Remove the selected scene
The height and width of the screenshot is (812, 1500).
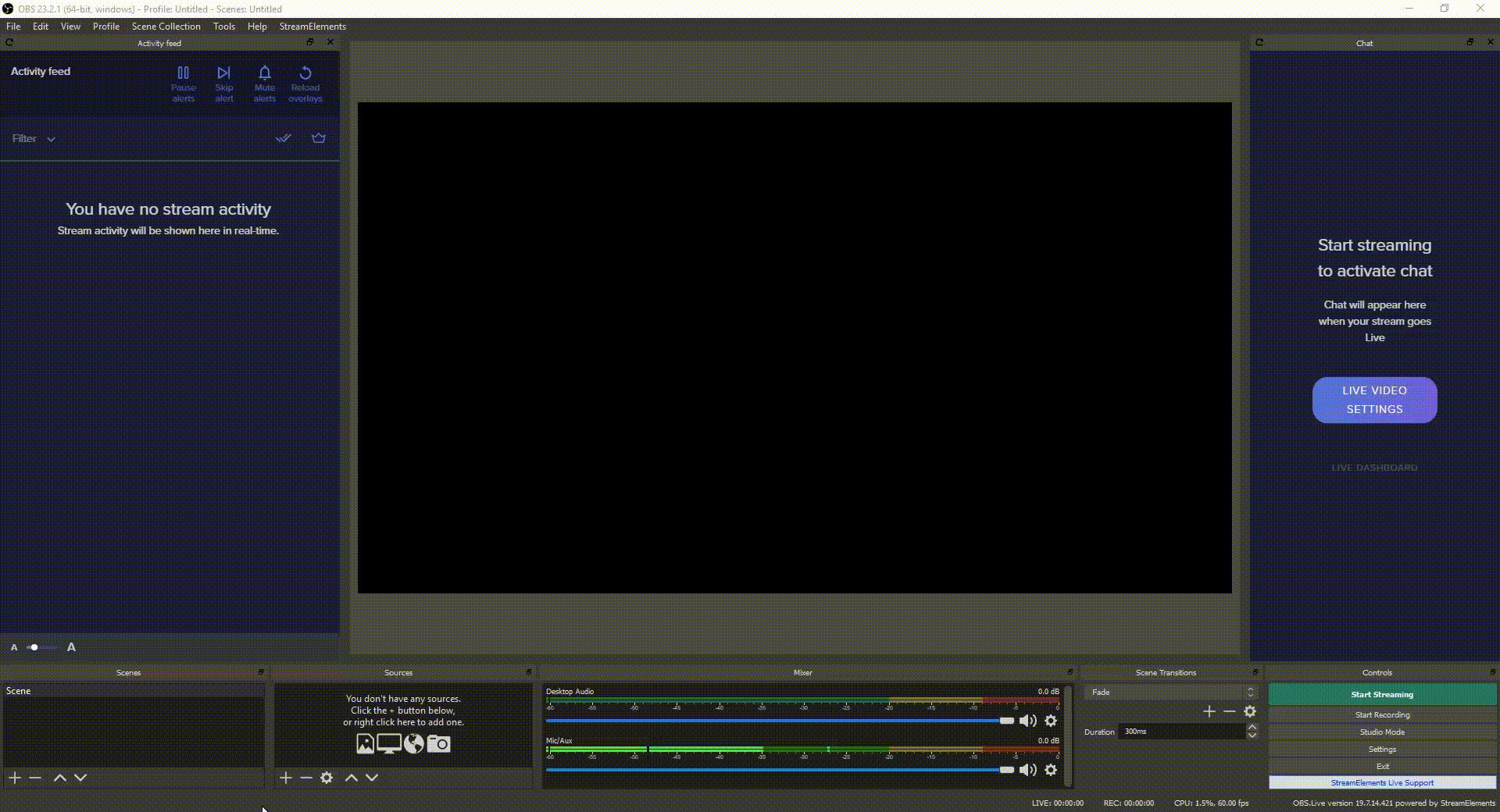tap(35, 778)
